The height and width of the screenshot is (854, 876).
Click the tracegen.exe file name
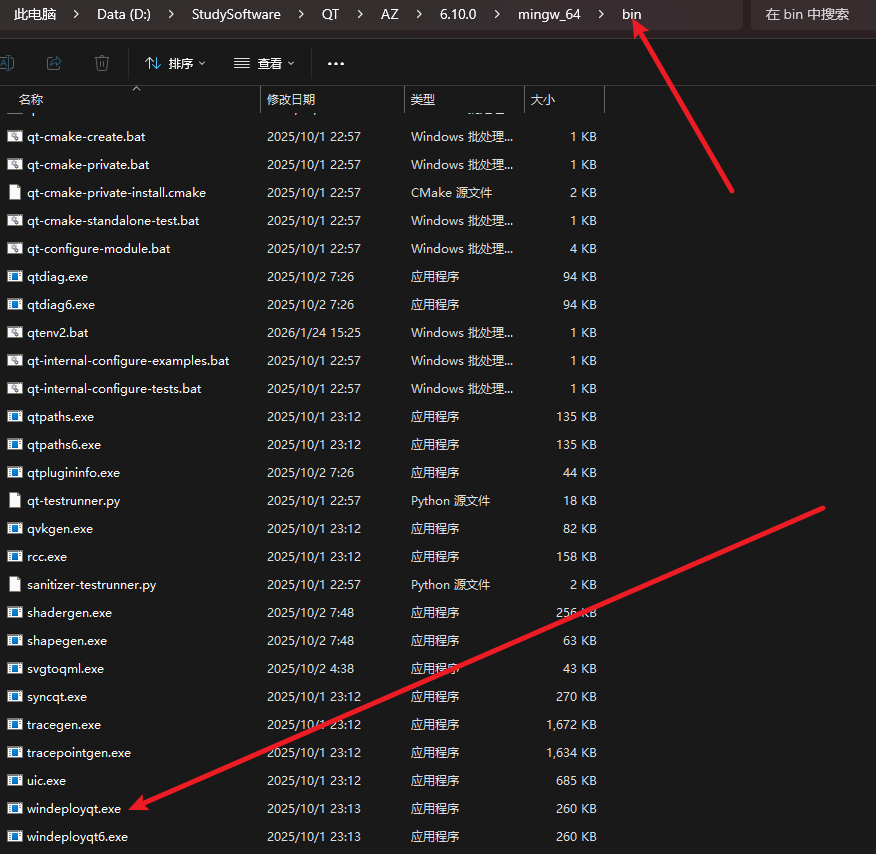click(64, 725)
